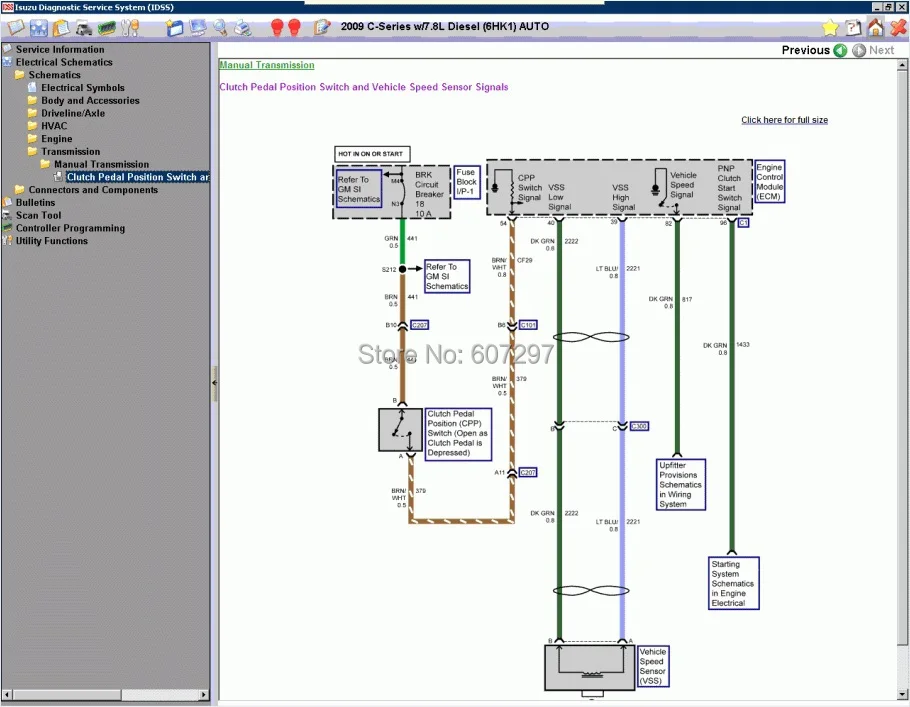The image size is (910, 707).
Task: Click the content vertical scrollbar up arrow
Action: point(902,65)
